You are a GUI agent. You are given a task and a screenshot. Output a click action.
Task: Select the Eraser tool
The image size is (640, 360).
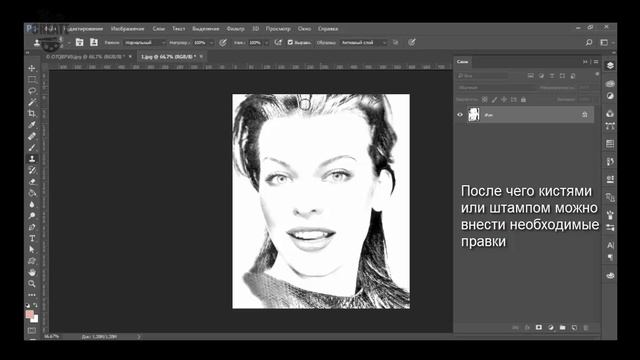click(x=32, y=182)
